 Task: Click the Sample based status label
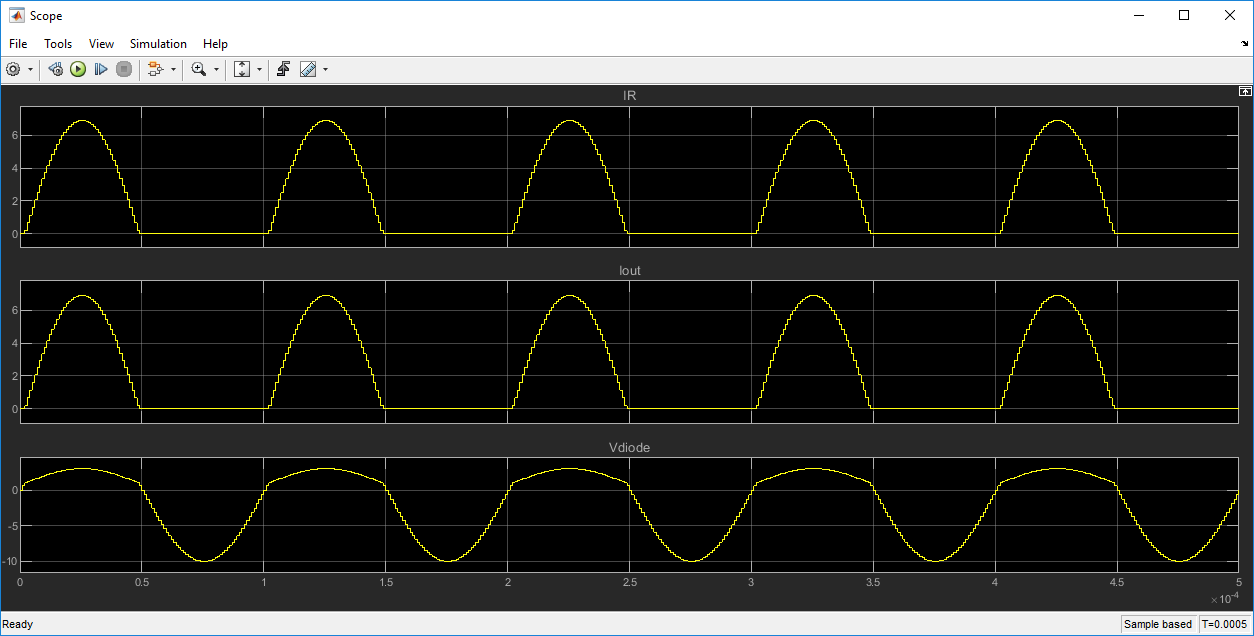pos(1158,624)
